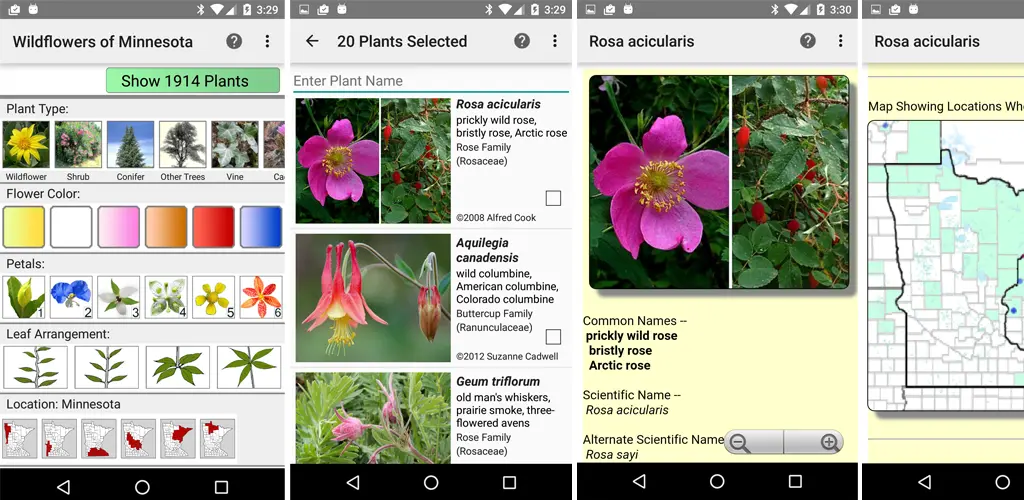Screen dimensions: 1024x500
Task: Tap Android back button on first screen
Action: (x=63, y=486)
